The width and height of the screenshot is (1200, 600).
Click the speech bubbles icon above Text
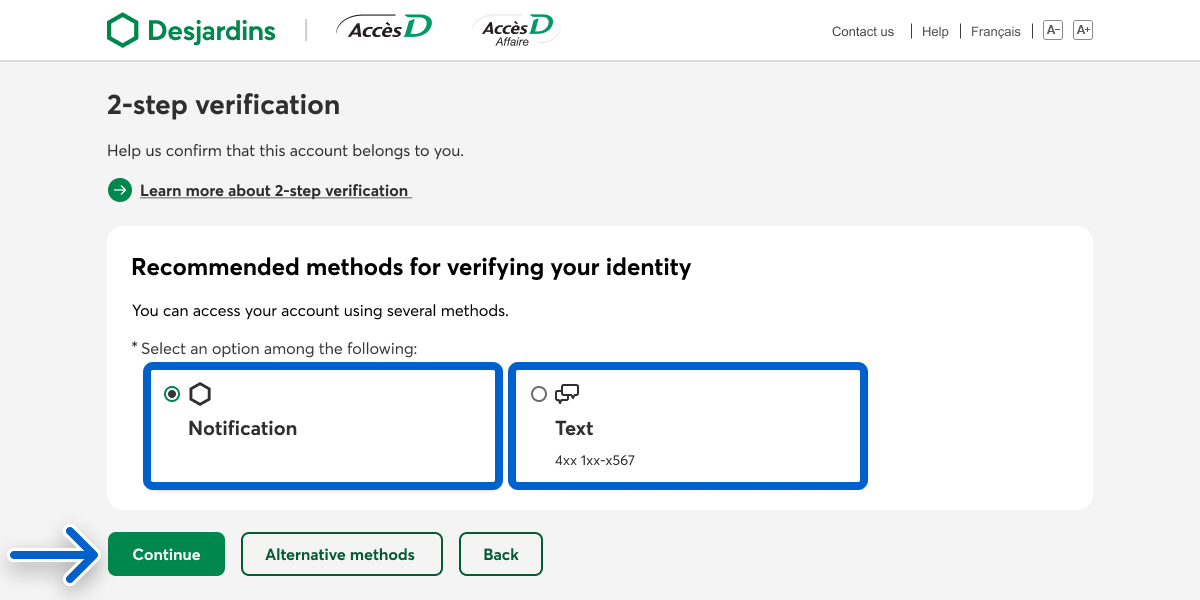tap(567, 394)
